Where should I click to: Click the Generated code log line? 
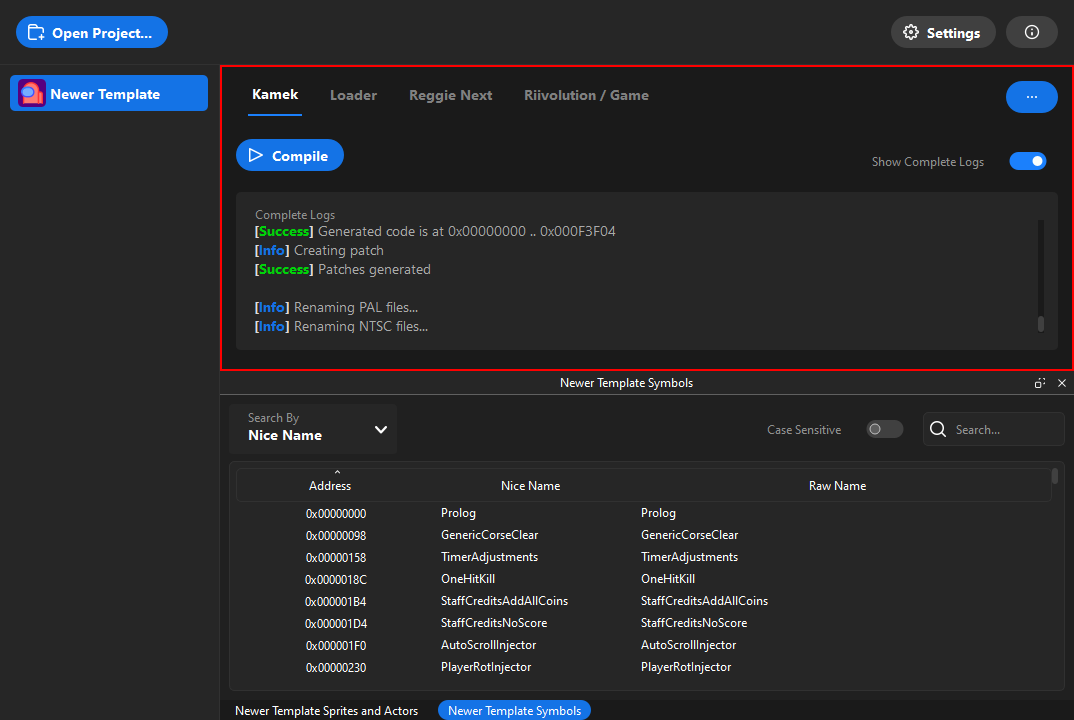click(x=435, y=232)
